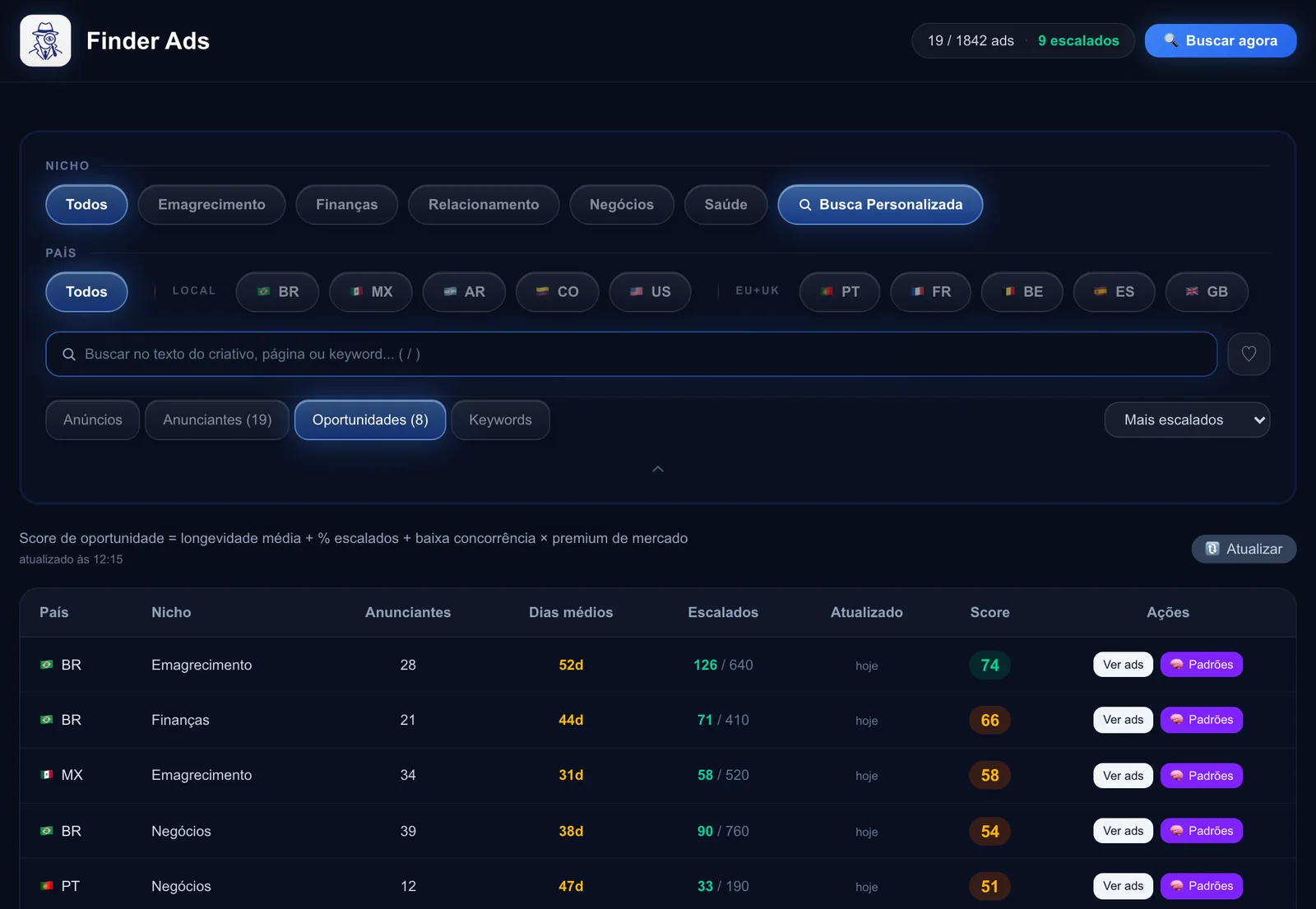The height and width of the screenshot is (909, 1316).
Task: Filter by Relacionamento niche
Action: click(x=484, y=204)
